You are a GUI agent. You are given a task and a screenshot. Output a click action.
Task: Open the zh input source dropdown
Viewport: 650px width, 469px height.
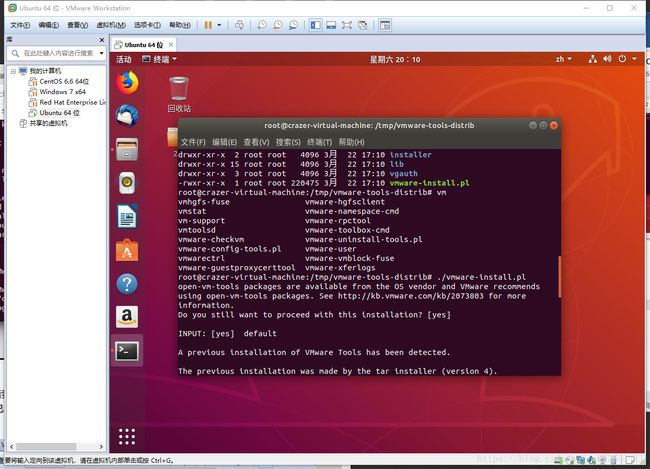[563, 59]
